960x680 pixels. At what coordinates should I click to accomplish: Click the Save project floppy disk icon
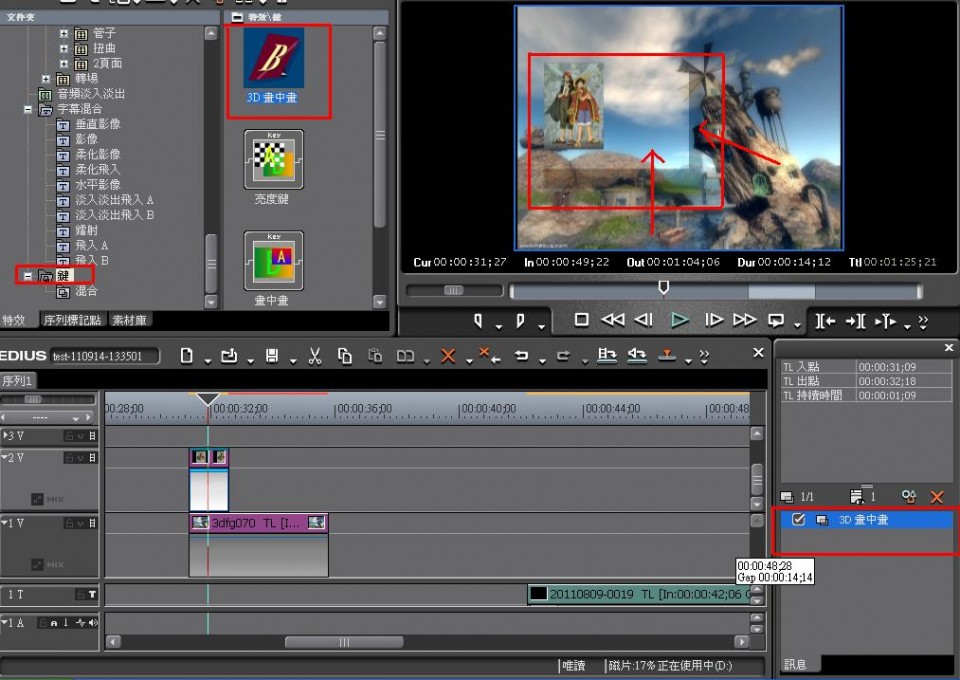click(x=271, y=356)
